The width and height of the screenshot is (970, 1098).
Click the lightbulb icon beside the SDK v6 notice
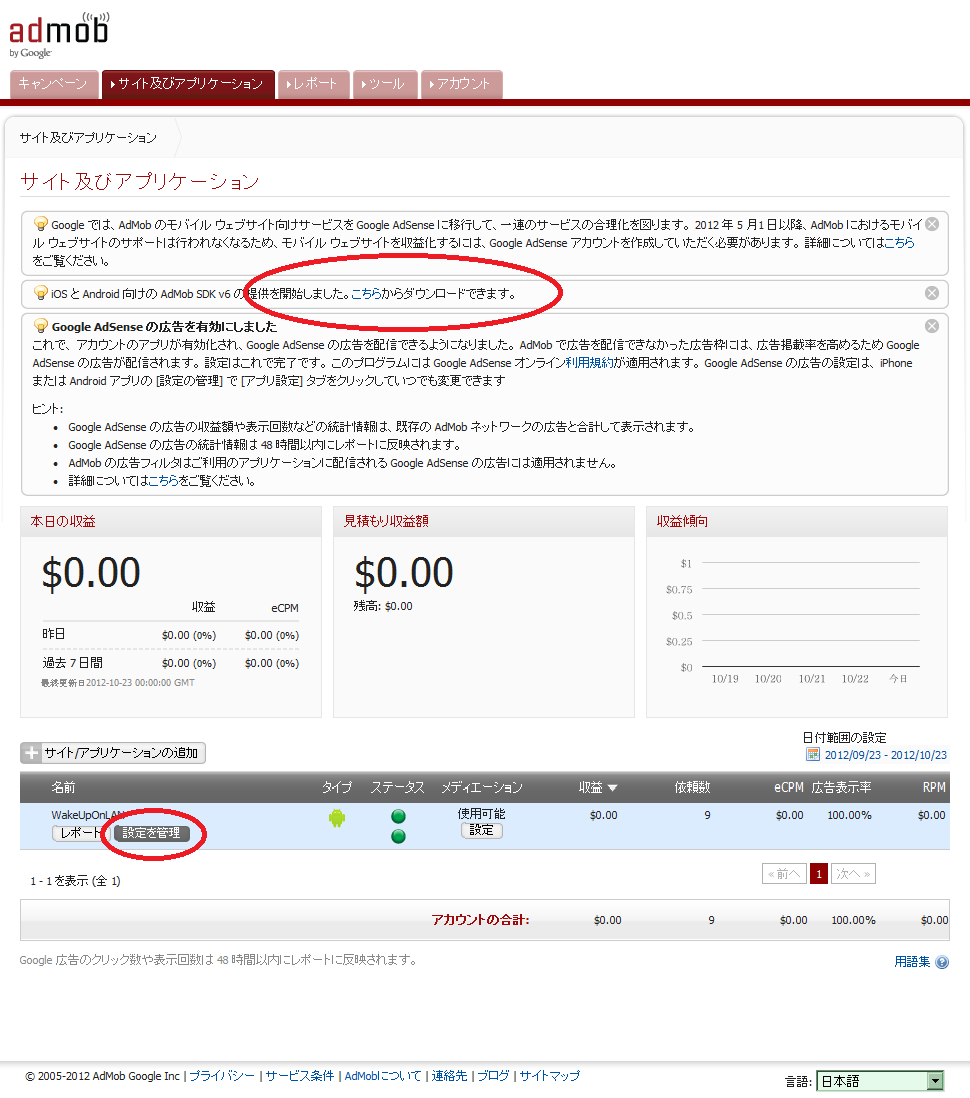(x=41, y=293)
